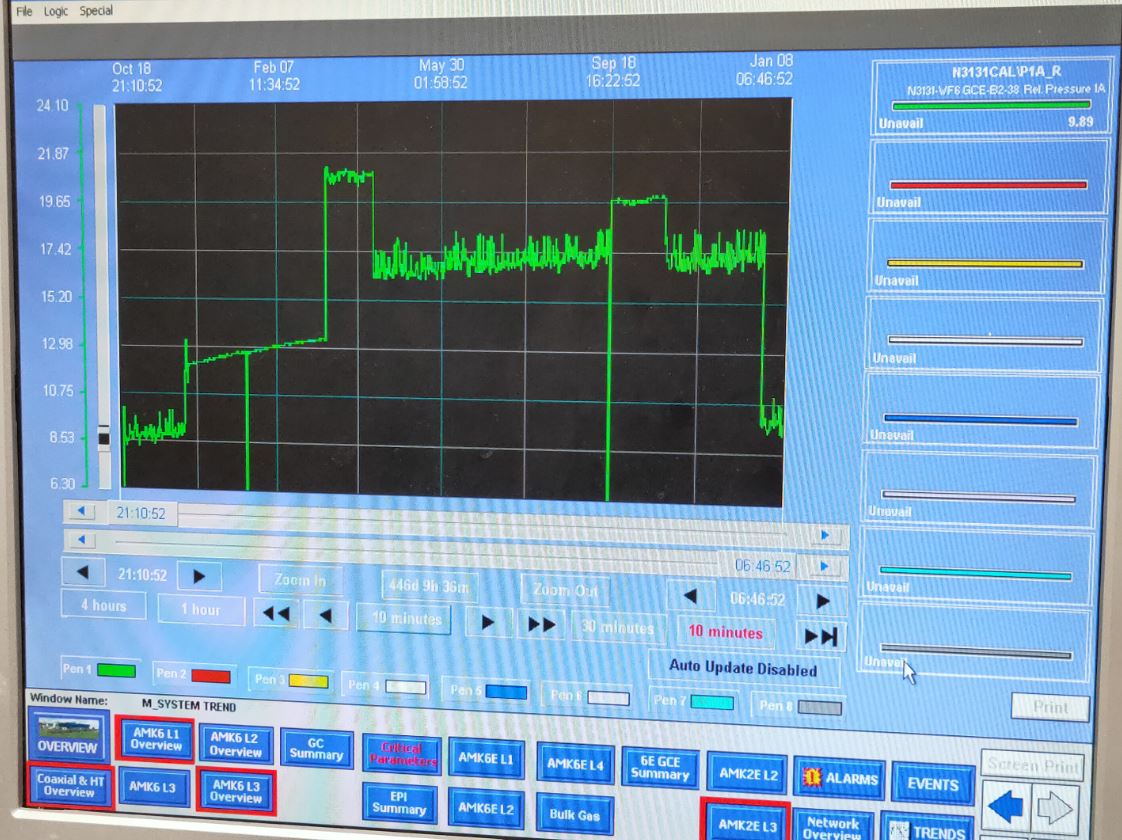This screenshot has height=840, width=1122.
Task: Open the OVERVIEW plant thumbnail button
Action: (x=68, y=736)
